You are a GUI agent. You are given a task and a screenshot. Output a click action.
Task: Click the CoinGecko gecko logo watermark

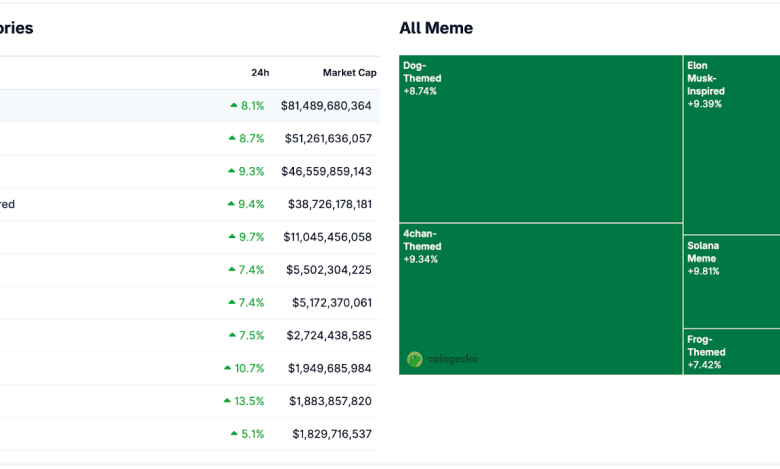click(x=415, y=359)
